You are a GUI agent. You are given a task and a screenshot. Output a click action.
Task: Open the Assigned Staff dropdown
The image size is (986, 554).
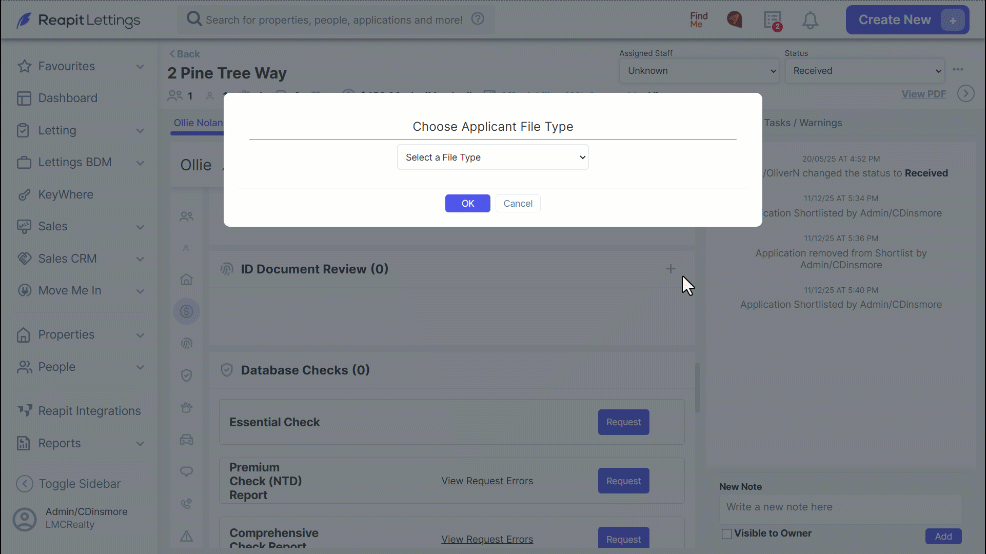click(x=699, y=70)
